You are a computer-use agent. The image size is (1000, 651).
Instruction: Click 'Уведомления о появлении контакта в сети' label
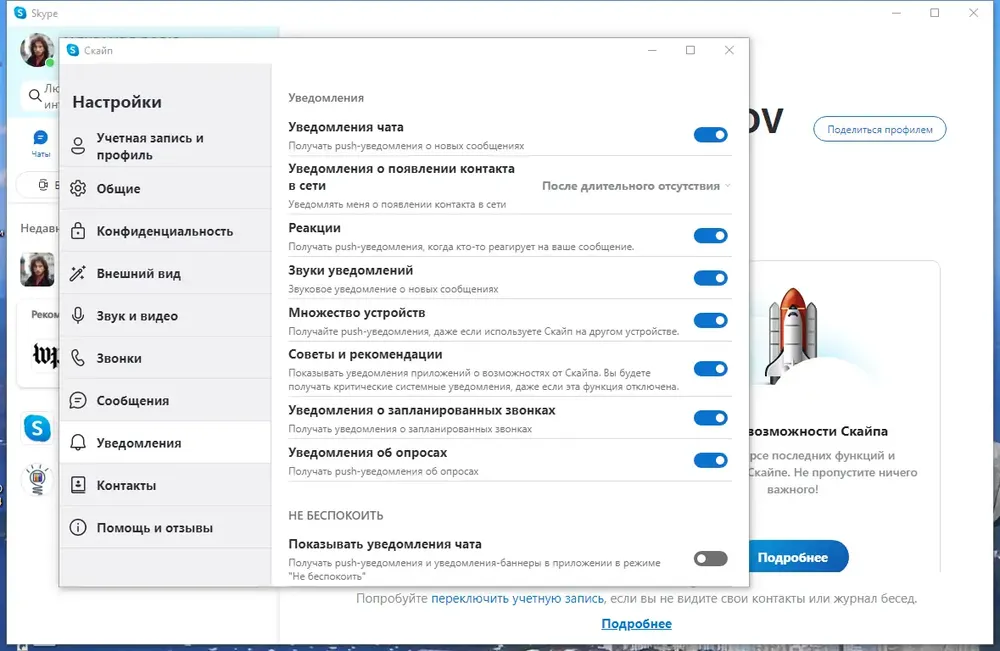coord(401,177)
